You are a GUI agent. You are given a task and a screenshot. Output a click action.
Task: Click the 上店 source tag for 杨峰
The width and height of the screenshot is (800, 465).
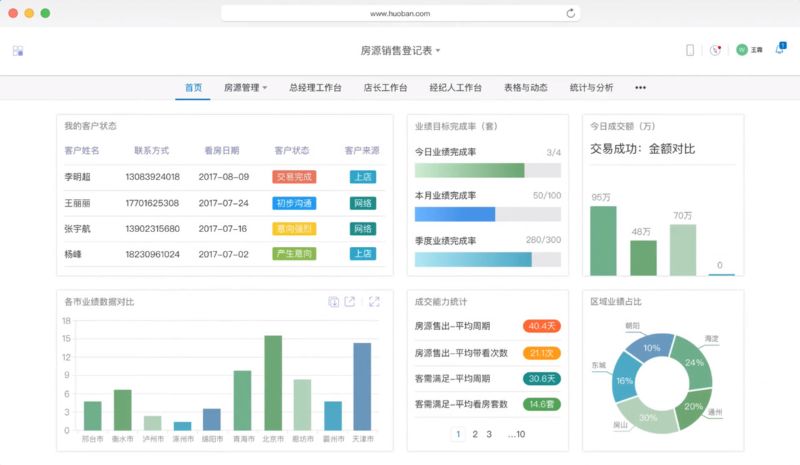tap(363, 254)
